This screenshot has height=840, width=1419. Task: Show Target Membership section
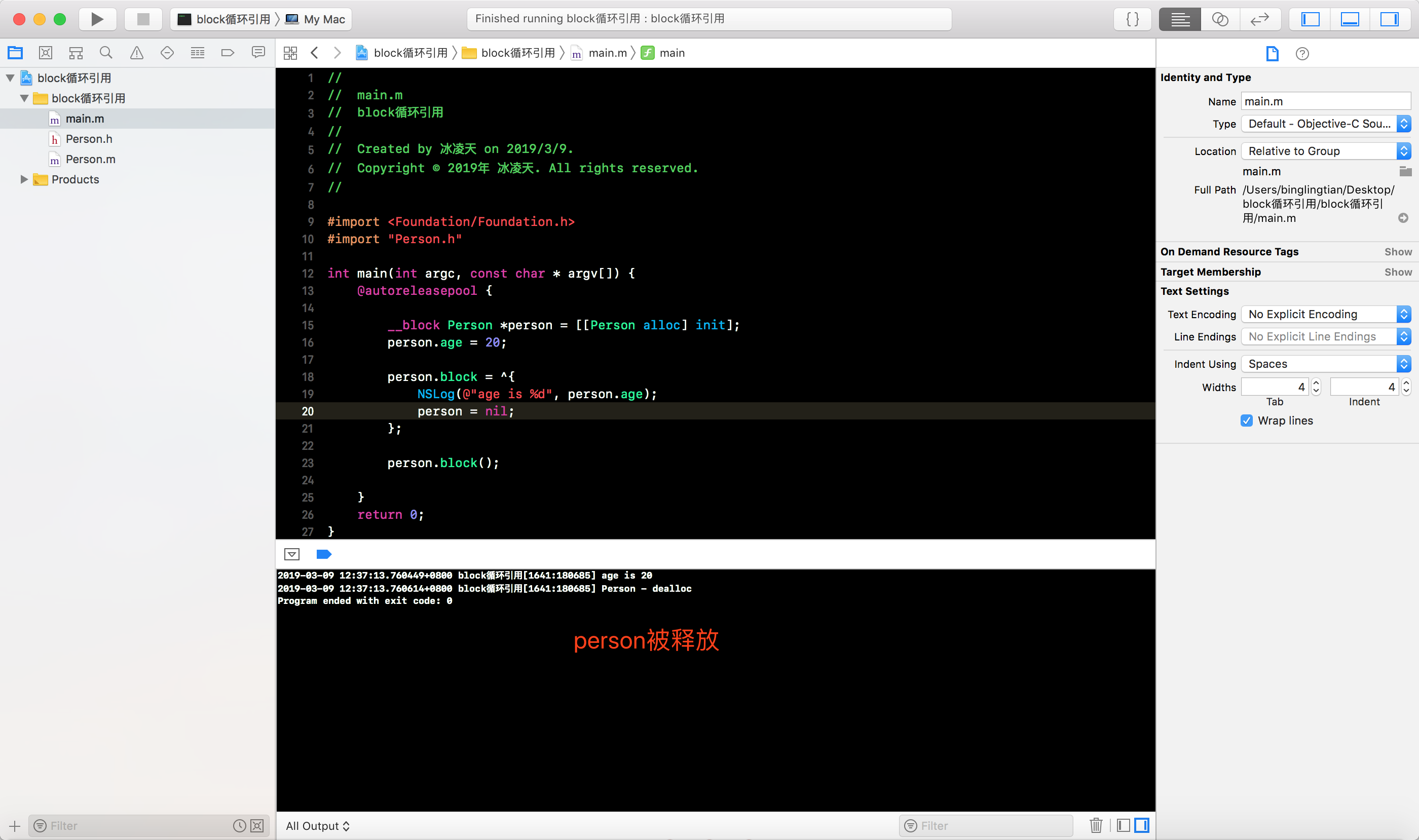pos(1398,272)
